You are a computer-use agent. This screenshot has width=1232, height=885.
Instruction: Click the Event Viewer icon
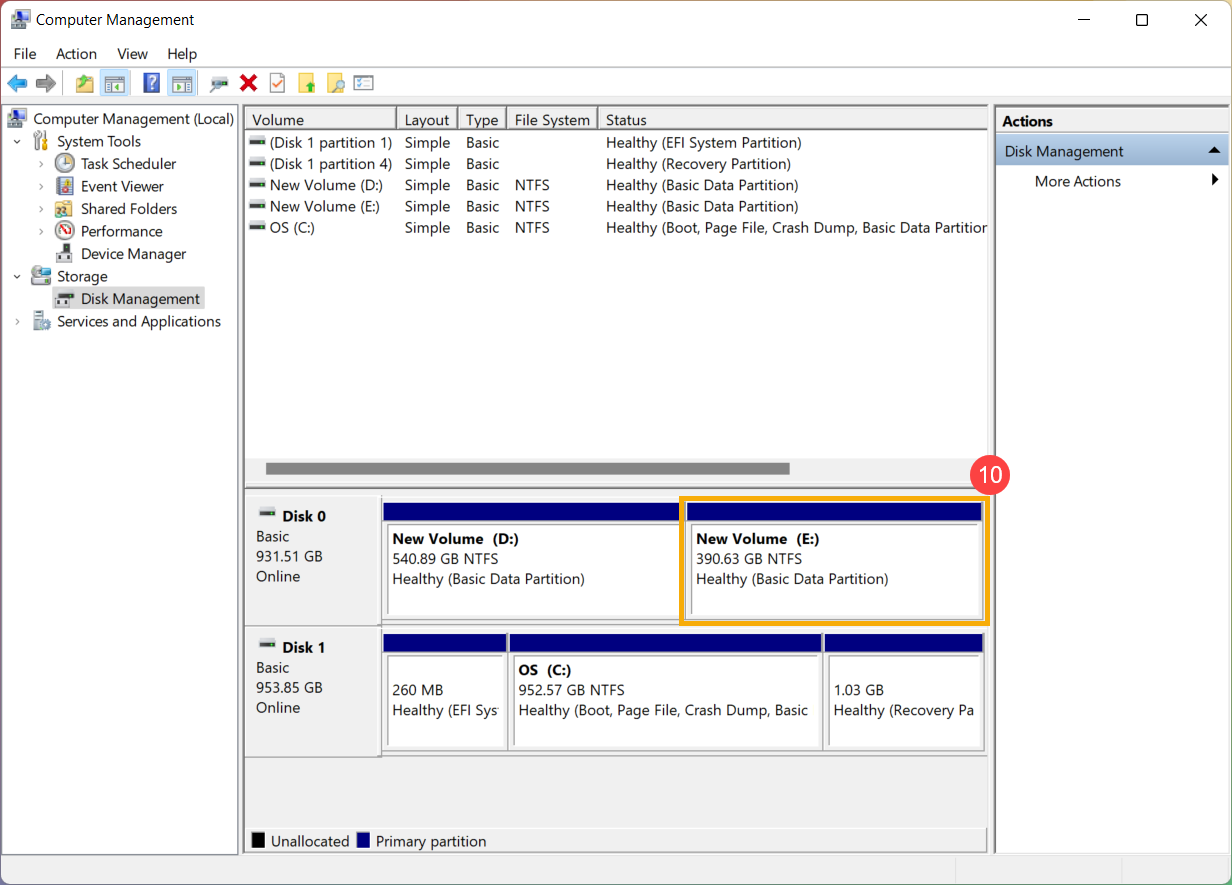pos(64,186)
